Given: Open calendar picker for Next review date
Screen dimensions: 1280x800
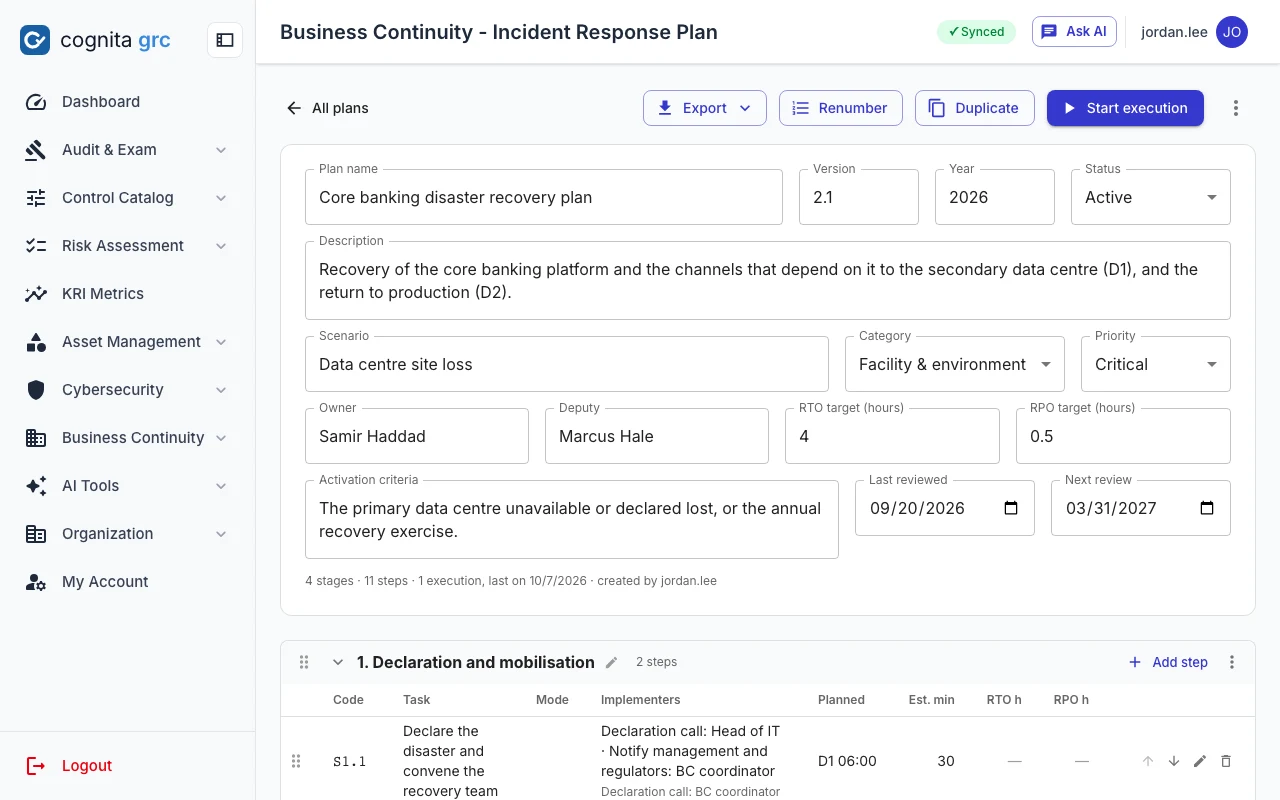Looking at the screenshot, I should 1207,508.
